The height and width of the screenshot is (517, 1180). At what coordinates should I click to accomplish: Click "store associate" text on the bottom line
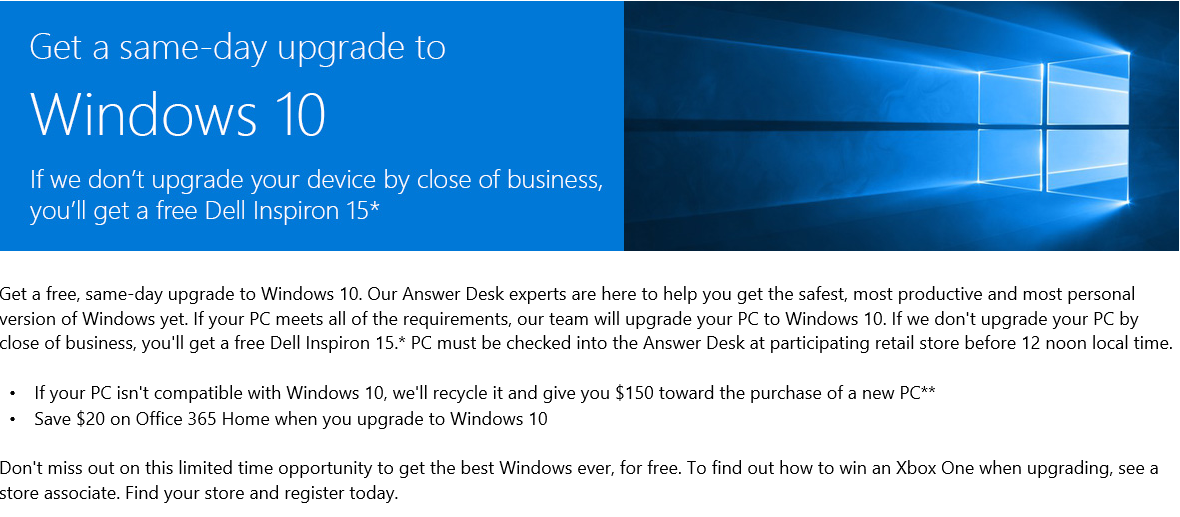pyautogui.click(x=59, y=494)
